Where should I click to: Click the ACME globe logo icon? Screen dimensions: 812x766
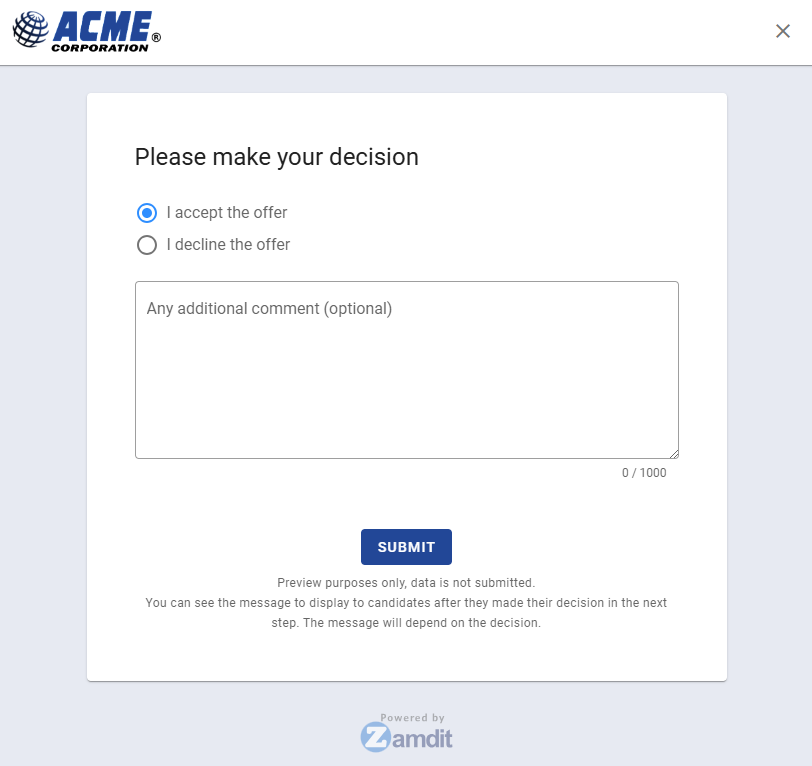[30, 30]
